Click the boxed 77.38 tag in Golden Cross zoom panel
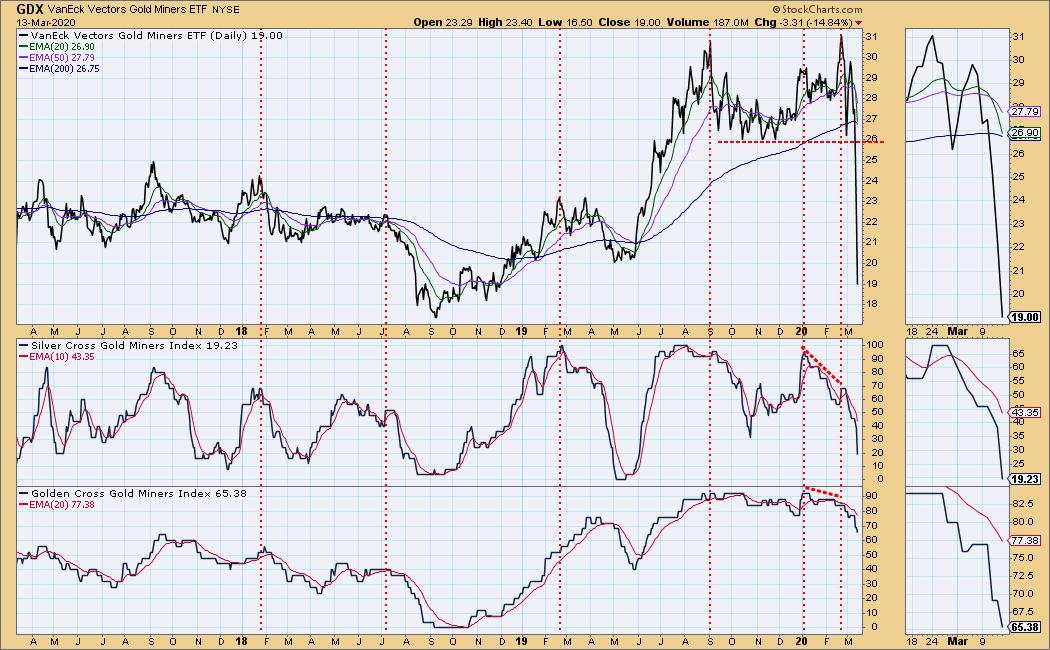The width and height of the screenshot is (1050, 650). pyautogui.click(x=1025, y=541)
